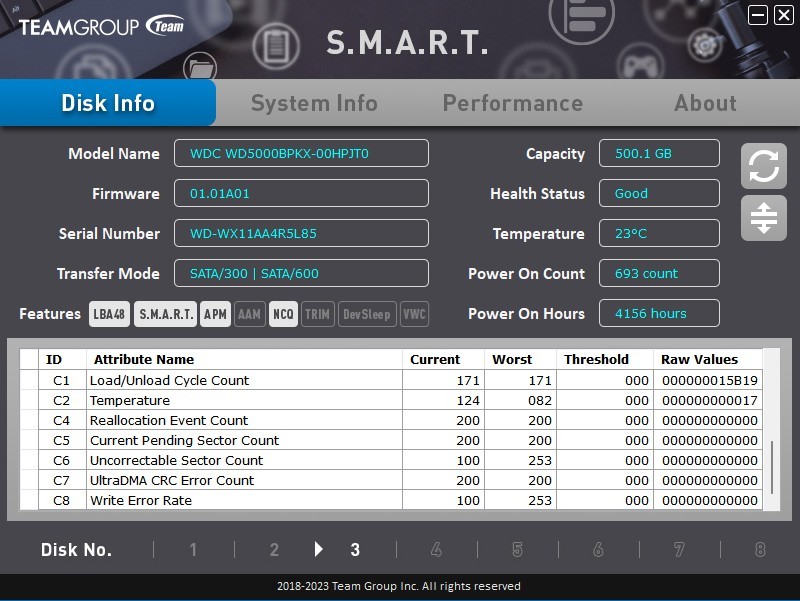Viewport: 800px width, 601px height.
Task: Click raw value 000000000017
Action: pos(710,400)
